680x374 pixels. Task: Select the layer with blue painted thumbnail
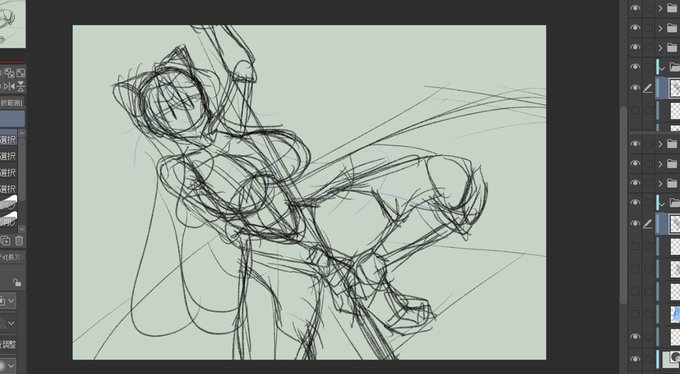pyautogui.click(x=675, y=314)
